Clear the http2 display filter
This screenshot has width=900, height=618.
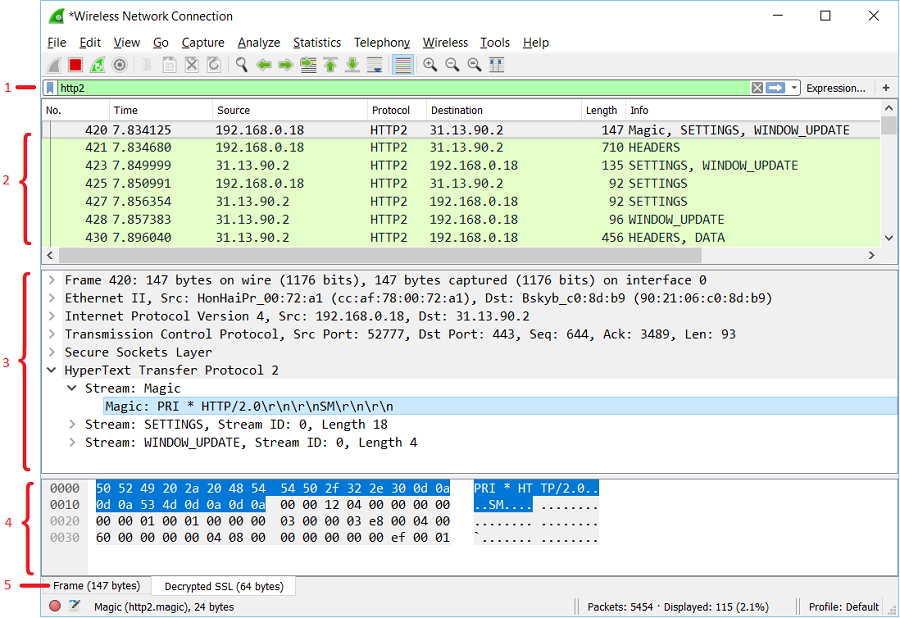coord(757,87)
